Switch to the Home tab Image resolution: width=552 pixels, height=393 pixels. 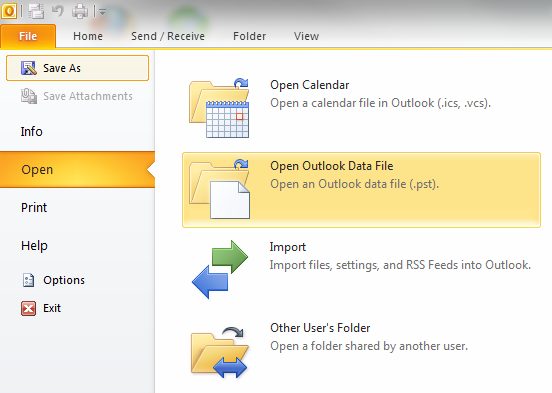[x=88, y=36]
